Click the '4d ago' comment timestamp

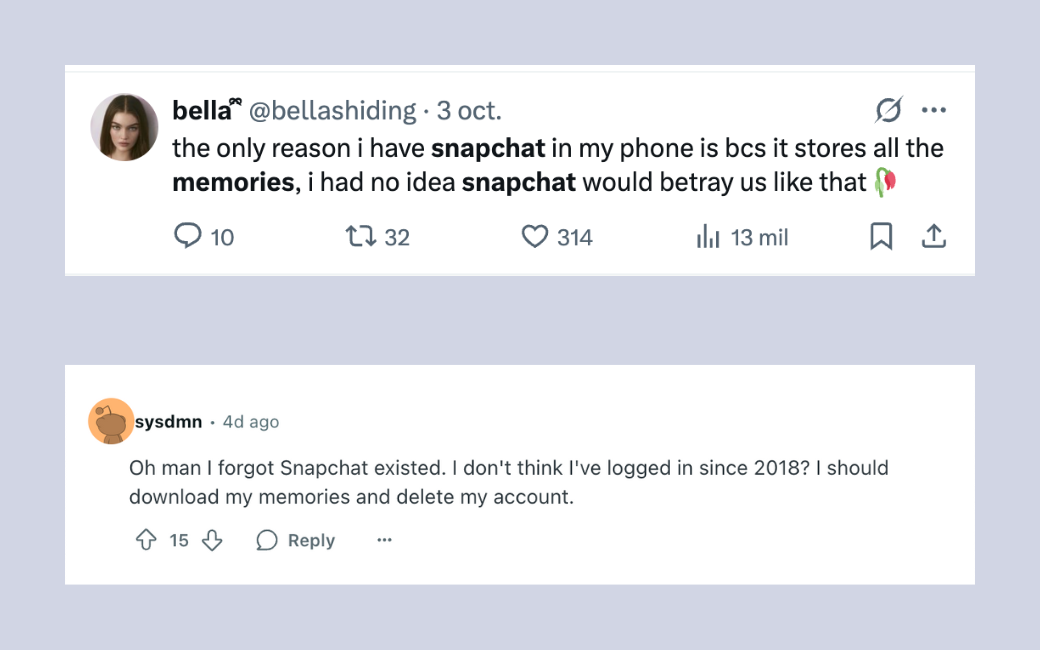click(x=251, y=422)
